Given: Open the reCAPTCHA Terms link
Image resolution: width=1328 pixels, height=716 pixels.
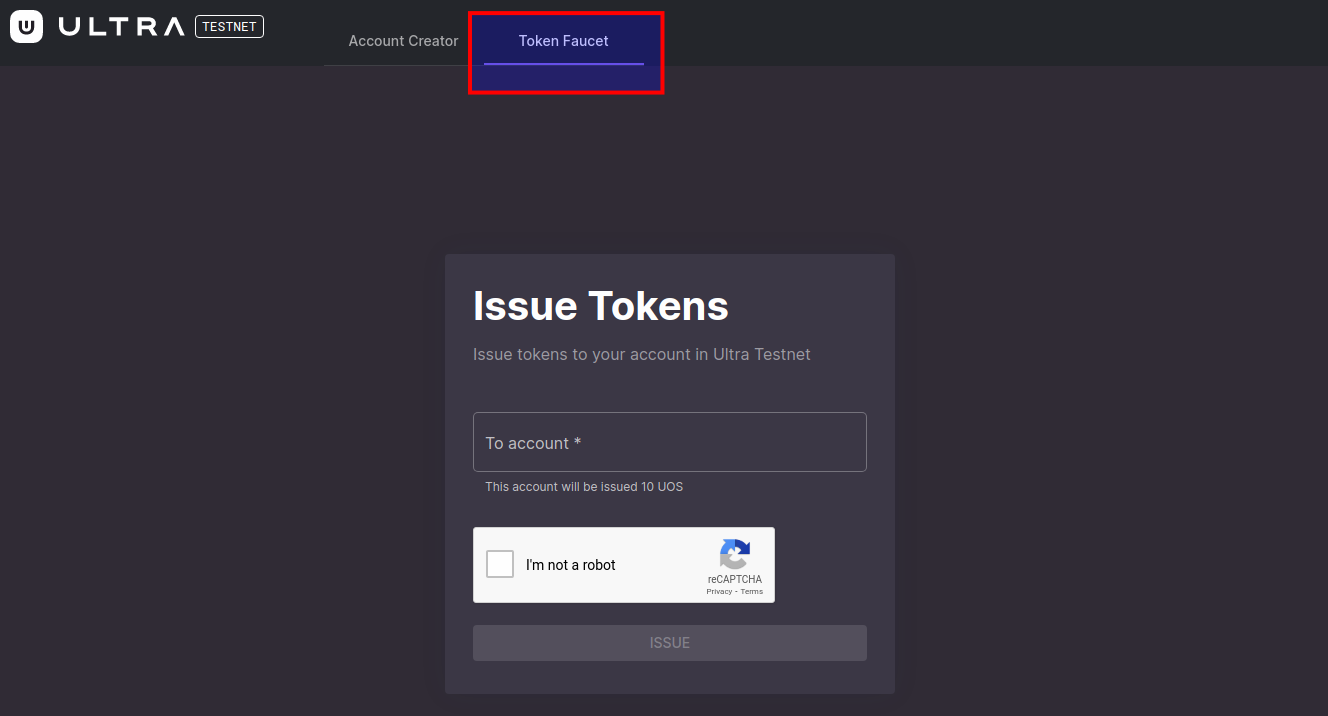Looking at the screenshot, I should click(x=751, y=591).
